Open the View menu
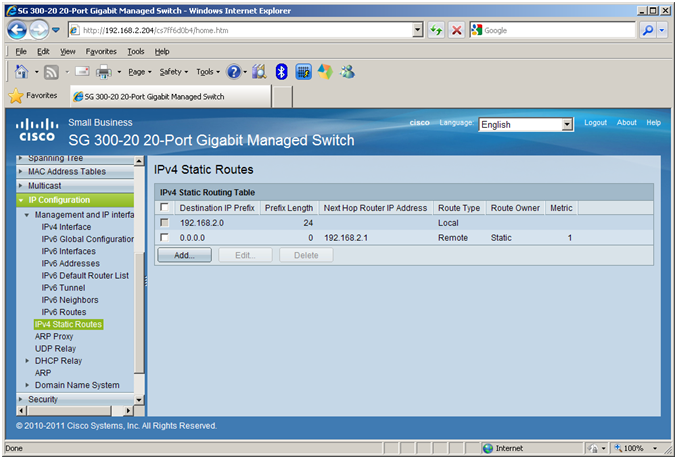Image resolution: width=677 pixels, height=459 pixels. (67, 51)
